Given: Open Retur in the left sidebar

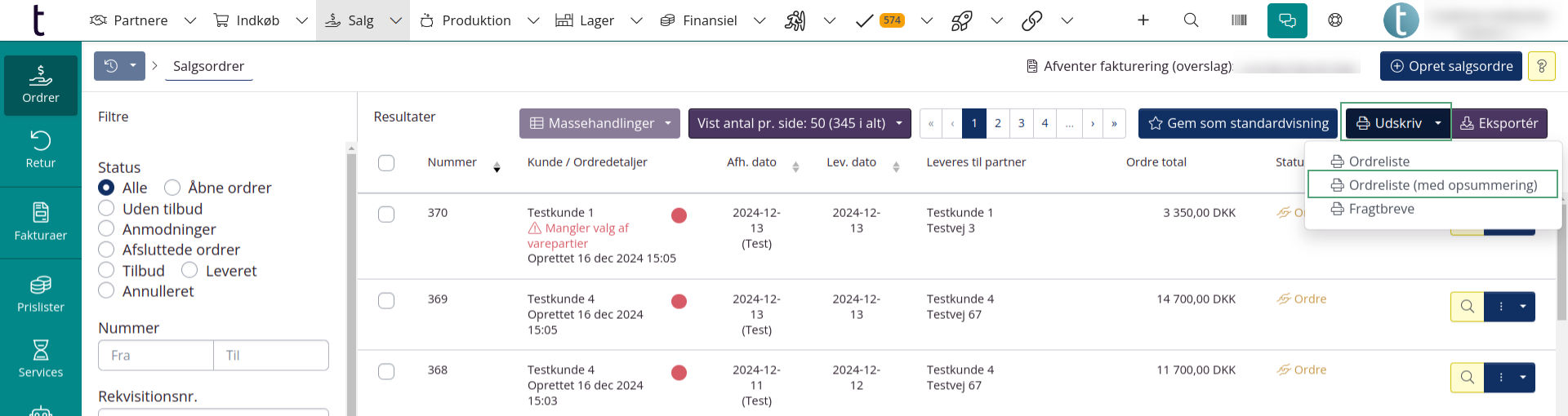Looking at the screenshot, I should [41, 150].
